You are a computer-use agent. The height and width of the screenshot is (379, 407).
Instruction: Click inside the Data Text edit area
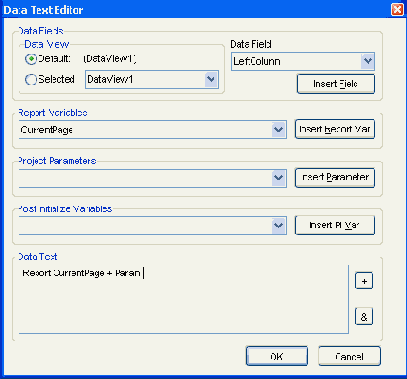pos(184,299)
